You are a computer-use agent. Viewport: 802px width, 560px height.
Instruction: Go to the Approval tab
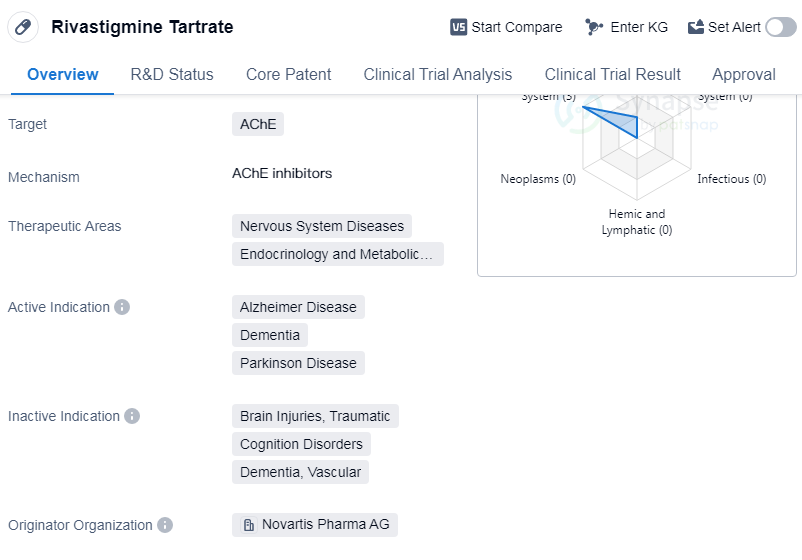tap(743, 74)
